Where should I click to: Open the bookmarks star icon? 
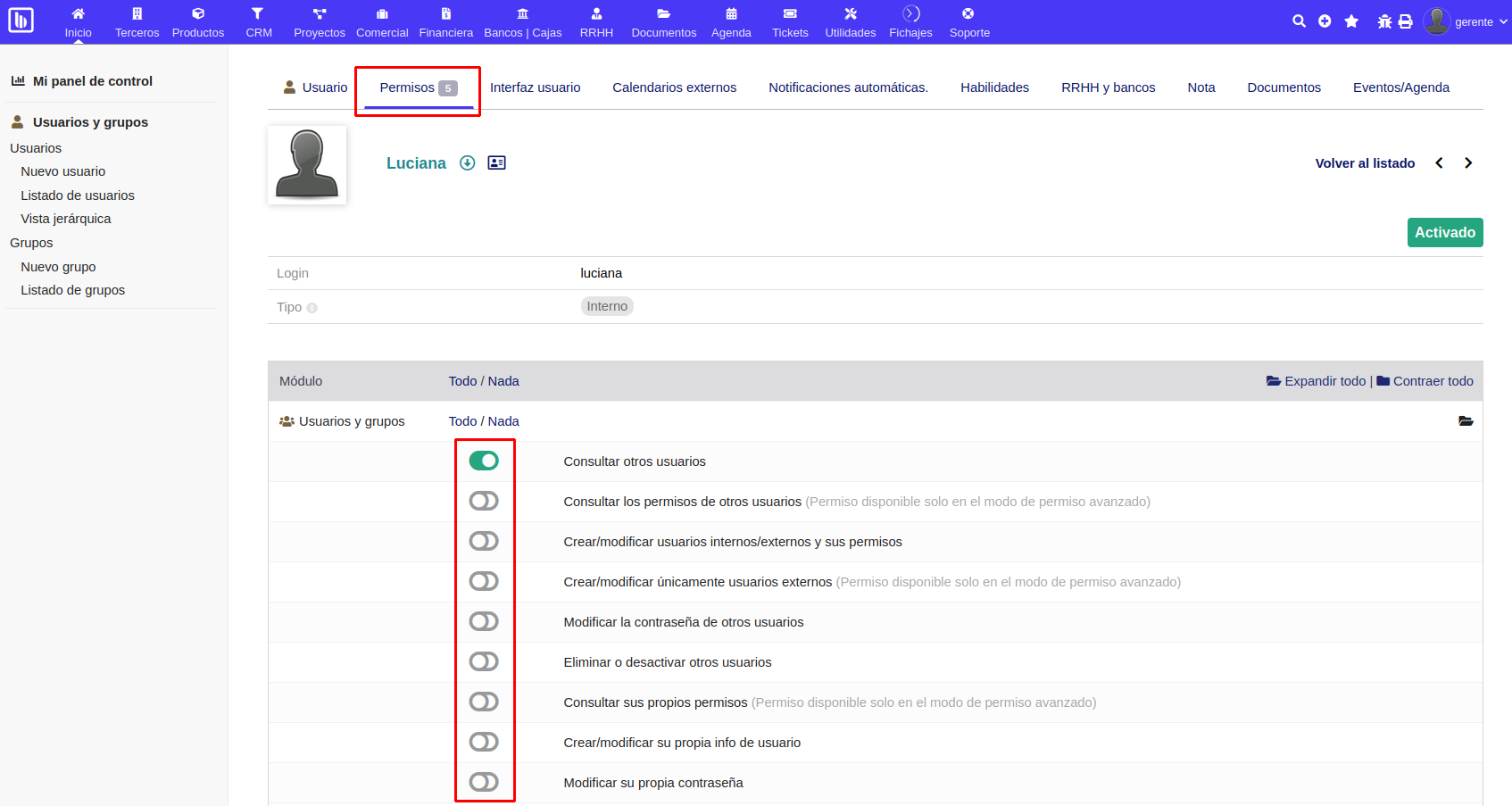pyautogui.click(x=1351, y=21)
